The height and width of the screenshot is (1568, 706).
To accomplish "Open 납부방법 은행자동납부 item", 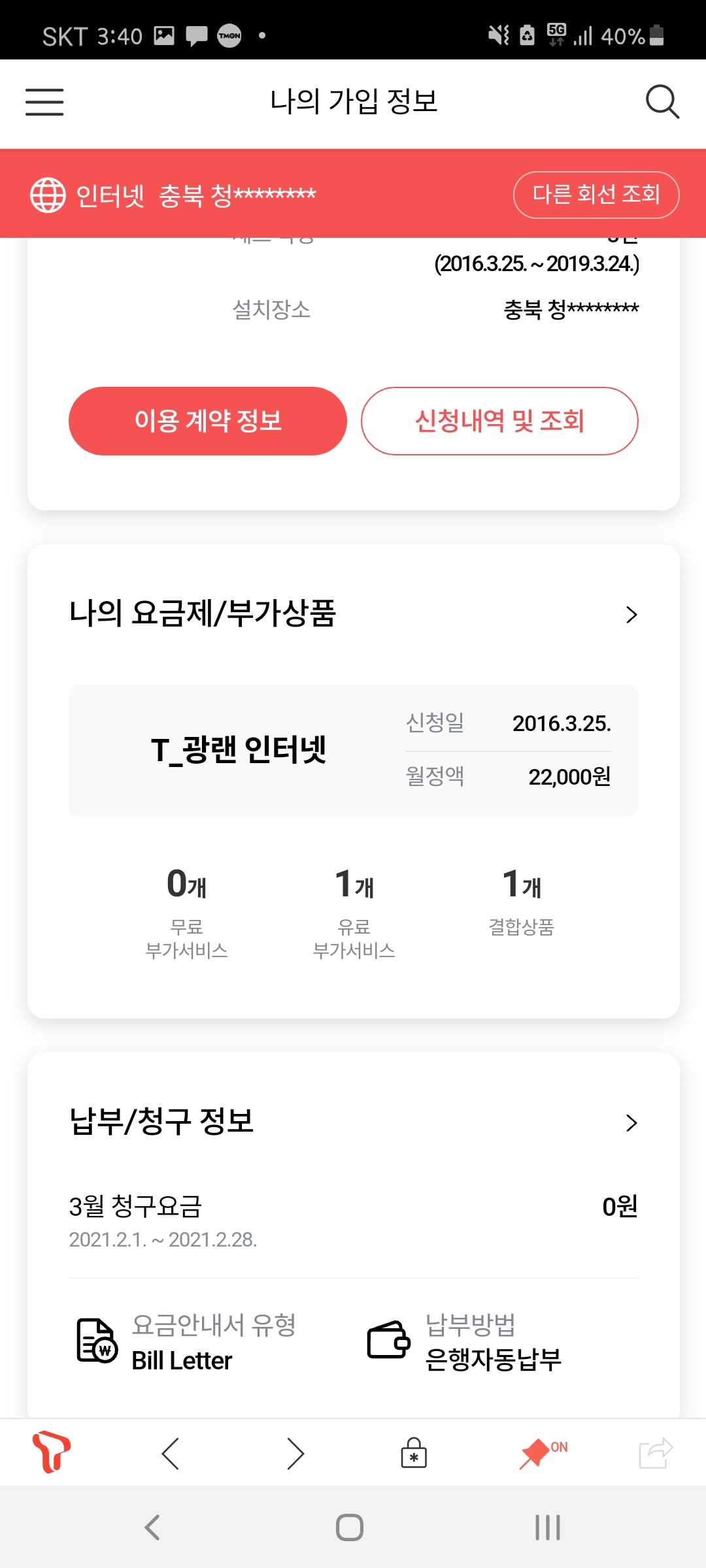I will (465, 1342).
